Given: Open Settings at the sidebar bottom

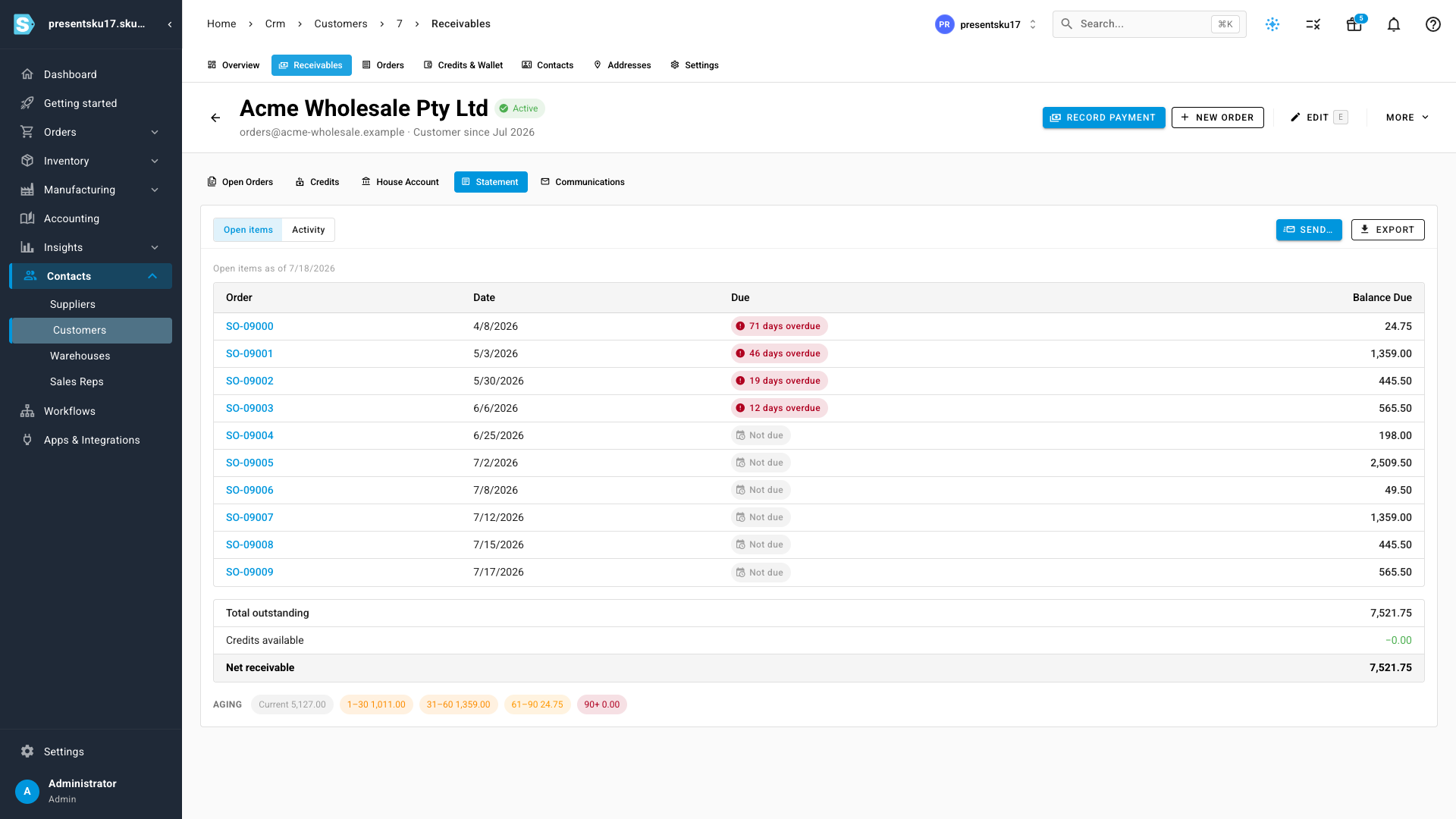Looking at the screenshot, I should click(x=91, y=752).
